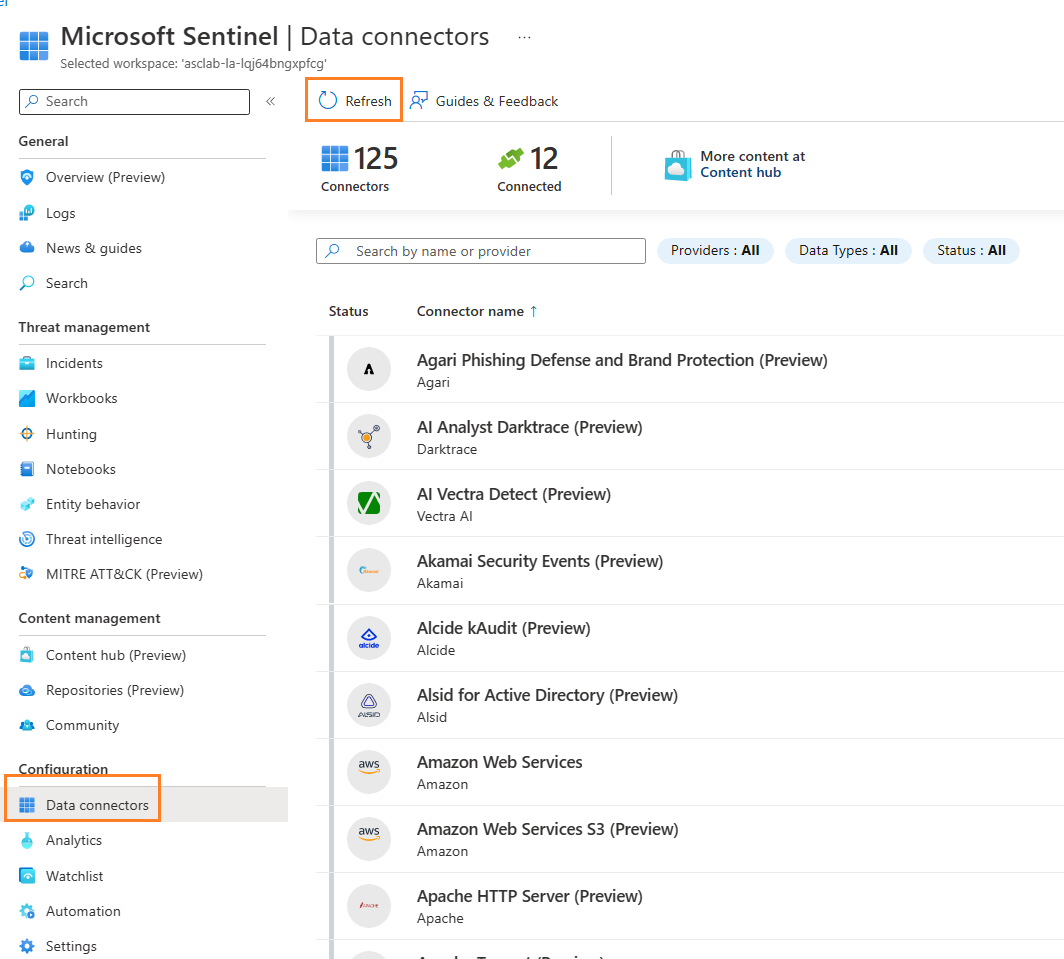Screen dimensions: 1064x959
Task: Click the Threat intelligence icon
Action: [27, 539]
